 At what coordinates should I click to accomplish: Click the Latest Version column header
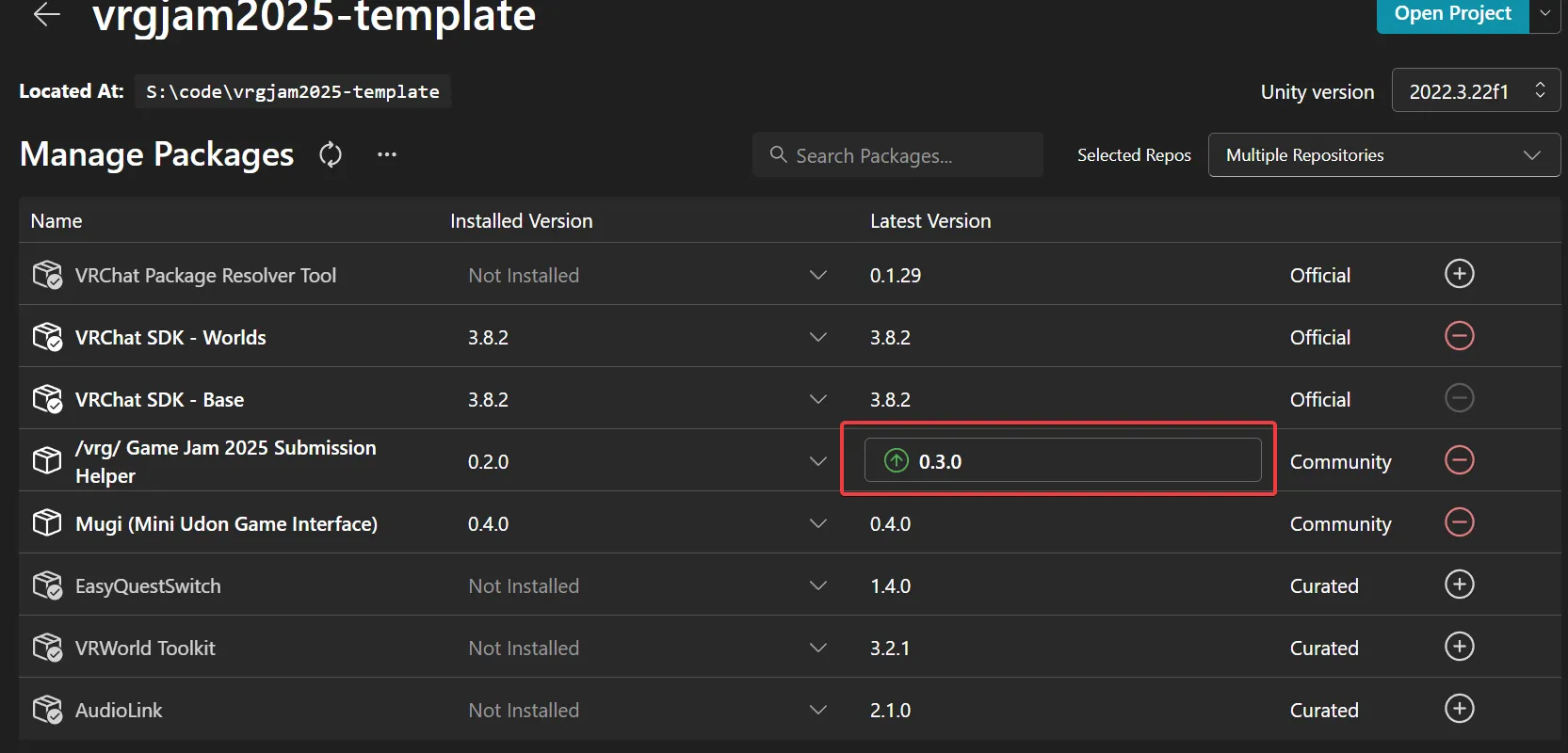(x=930, y=221)
